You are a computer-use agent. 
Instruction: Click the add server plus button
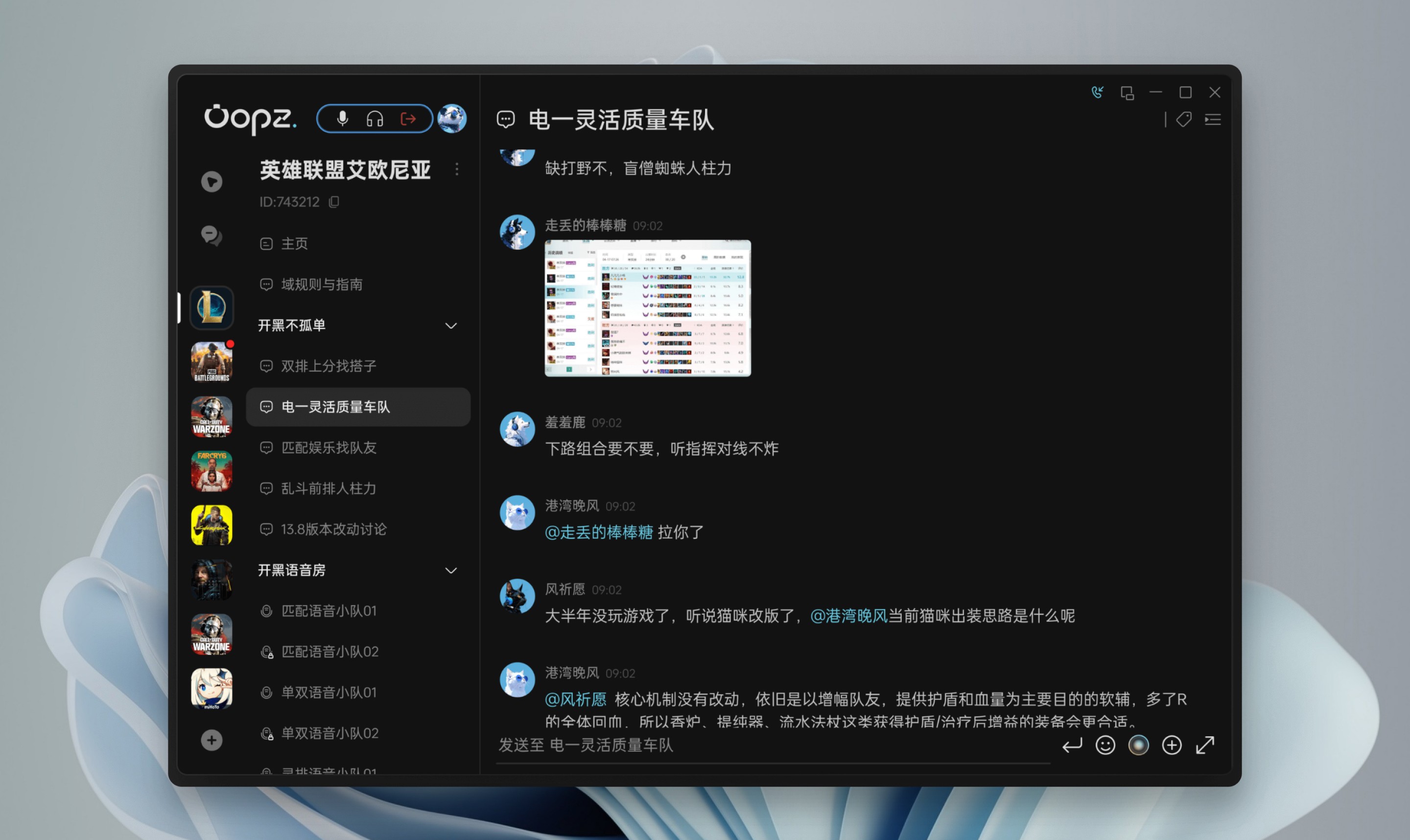[x=211, y=740]
